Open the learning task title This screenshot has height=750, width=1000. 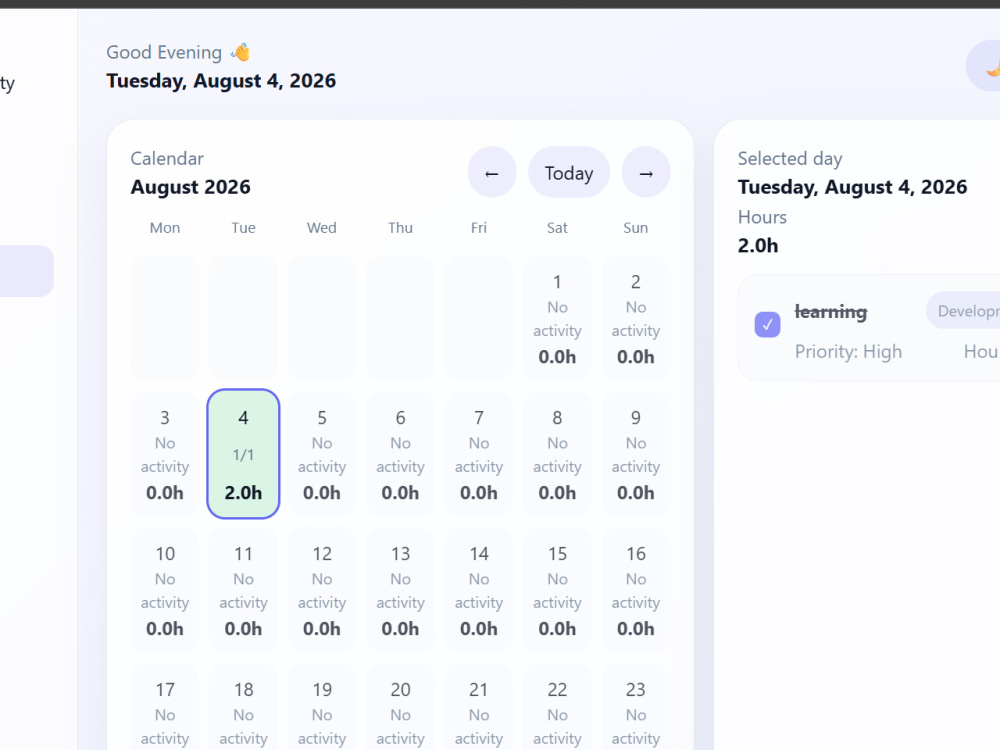click(x=830, y=312)
